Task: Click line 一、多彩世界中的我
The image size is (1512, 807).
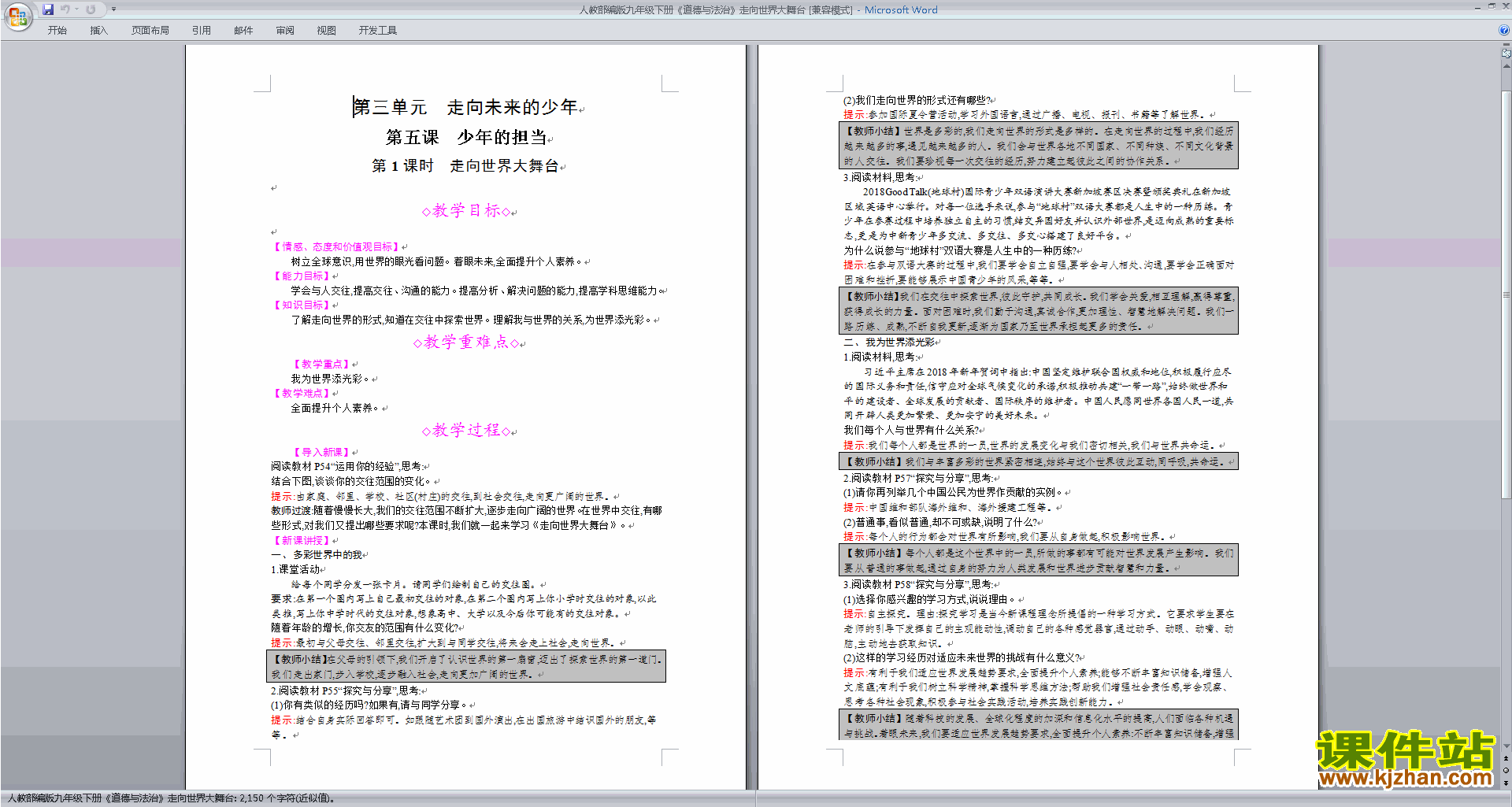Action: (317, 555)
